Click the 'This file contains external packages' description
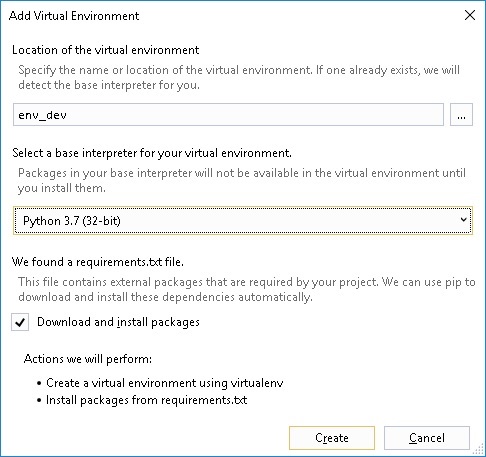 click(x=247, y=289)
